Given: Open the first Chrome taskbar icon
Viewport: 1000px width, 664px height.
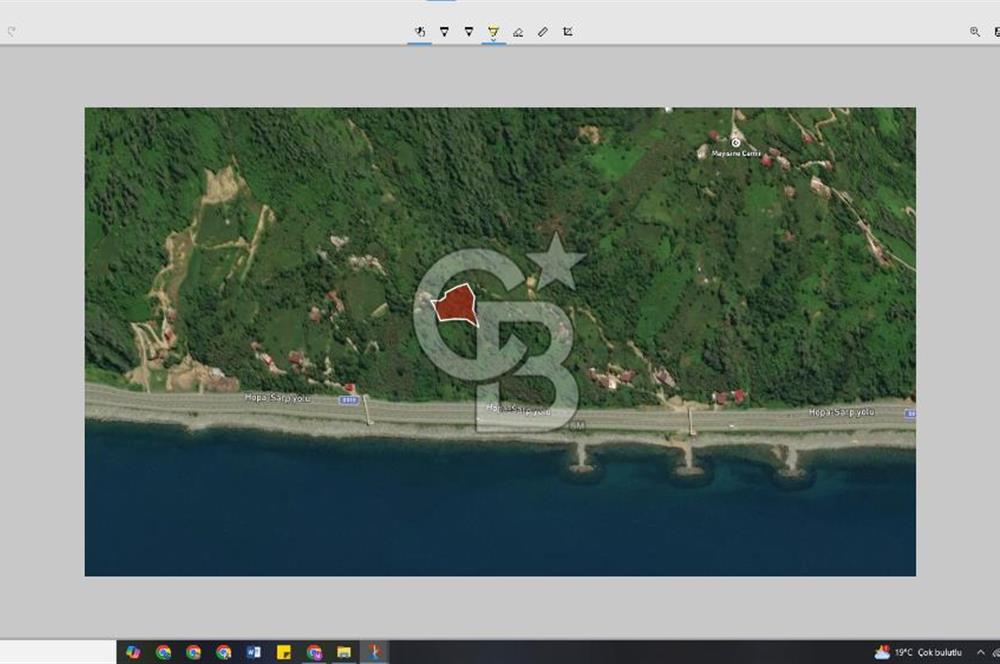Looking at the screenshot, I should coord(163,652).
